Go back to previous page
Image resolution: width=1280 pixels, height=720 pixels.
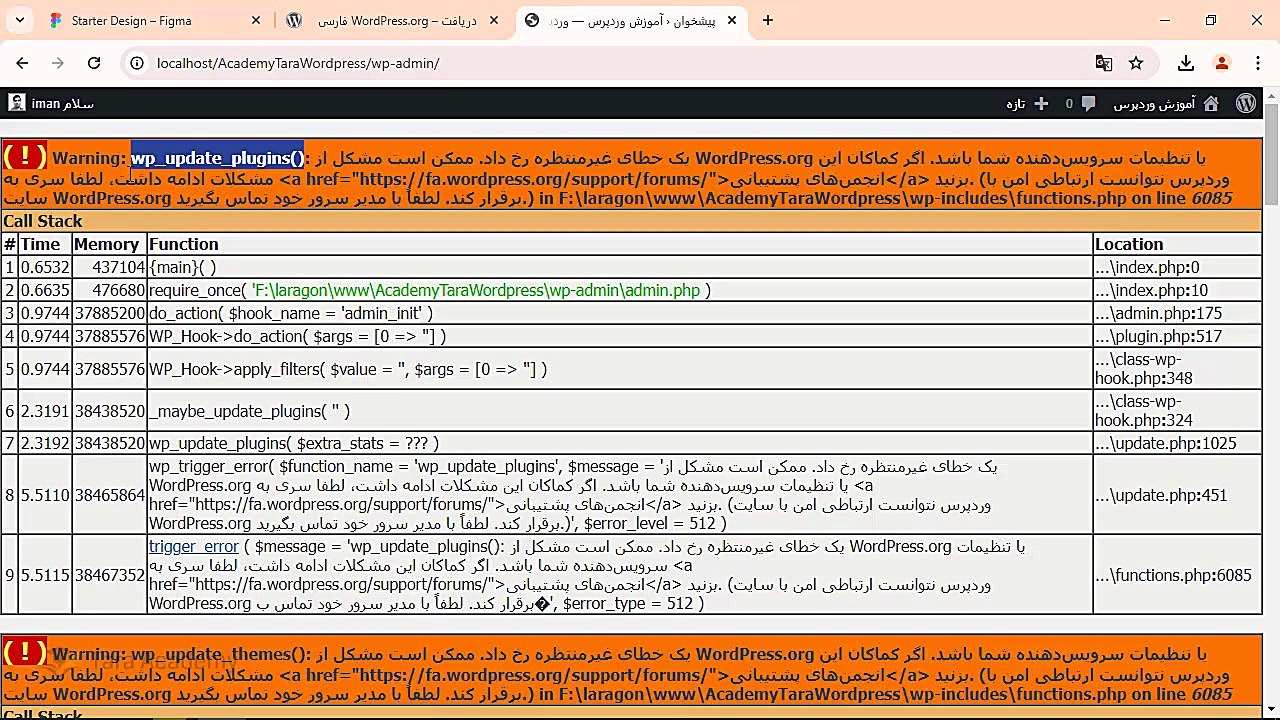pos(22,63)
